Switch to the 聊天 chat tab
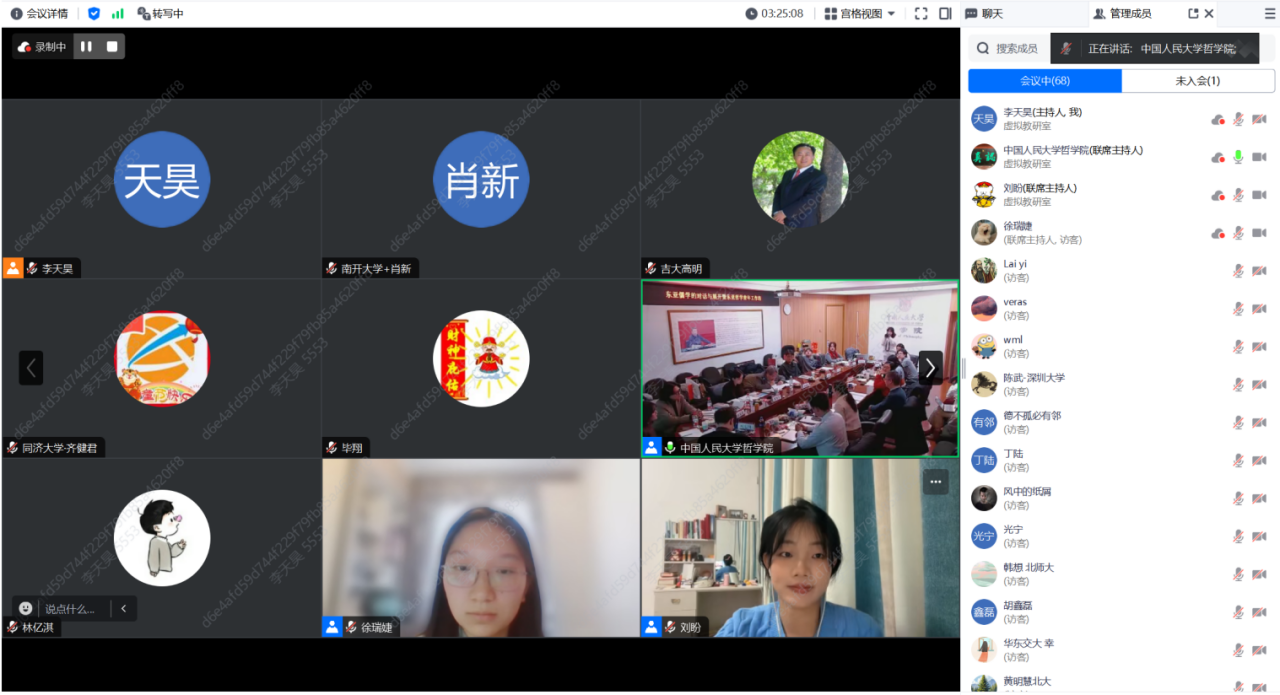 pos(993,14)
